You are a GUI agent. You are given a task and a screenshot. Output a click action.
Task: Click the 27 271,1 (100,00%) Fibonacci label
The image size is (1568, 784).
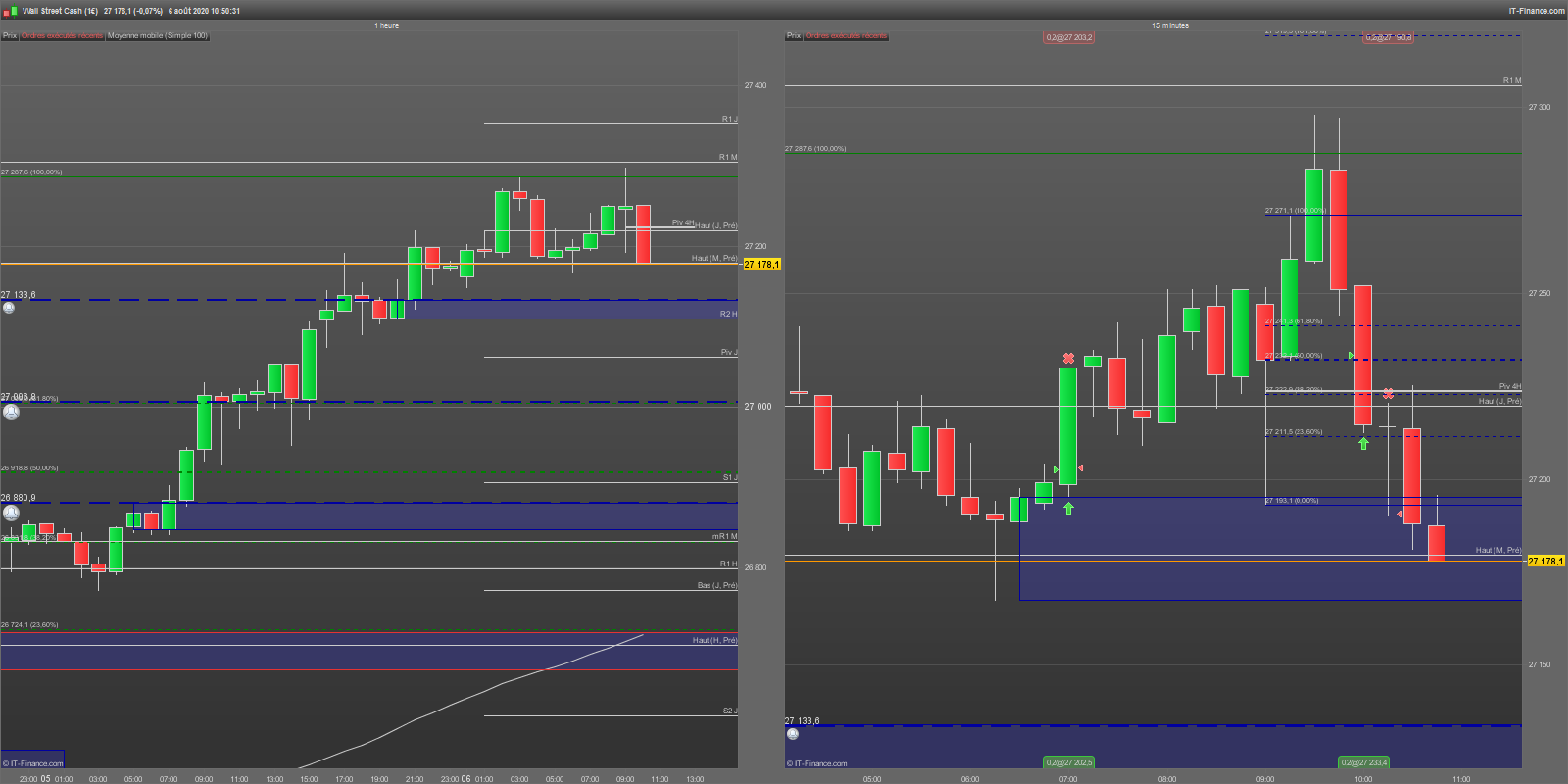(x=1296, y=210)
